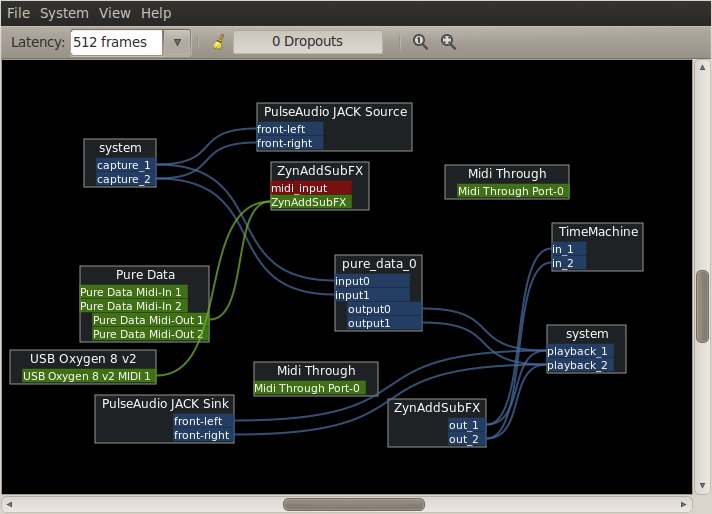This screenshot has height=514, width=712.
Task: Open the File menu
Action: (x=18, y=13)
